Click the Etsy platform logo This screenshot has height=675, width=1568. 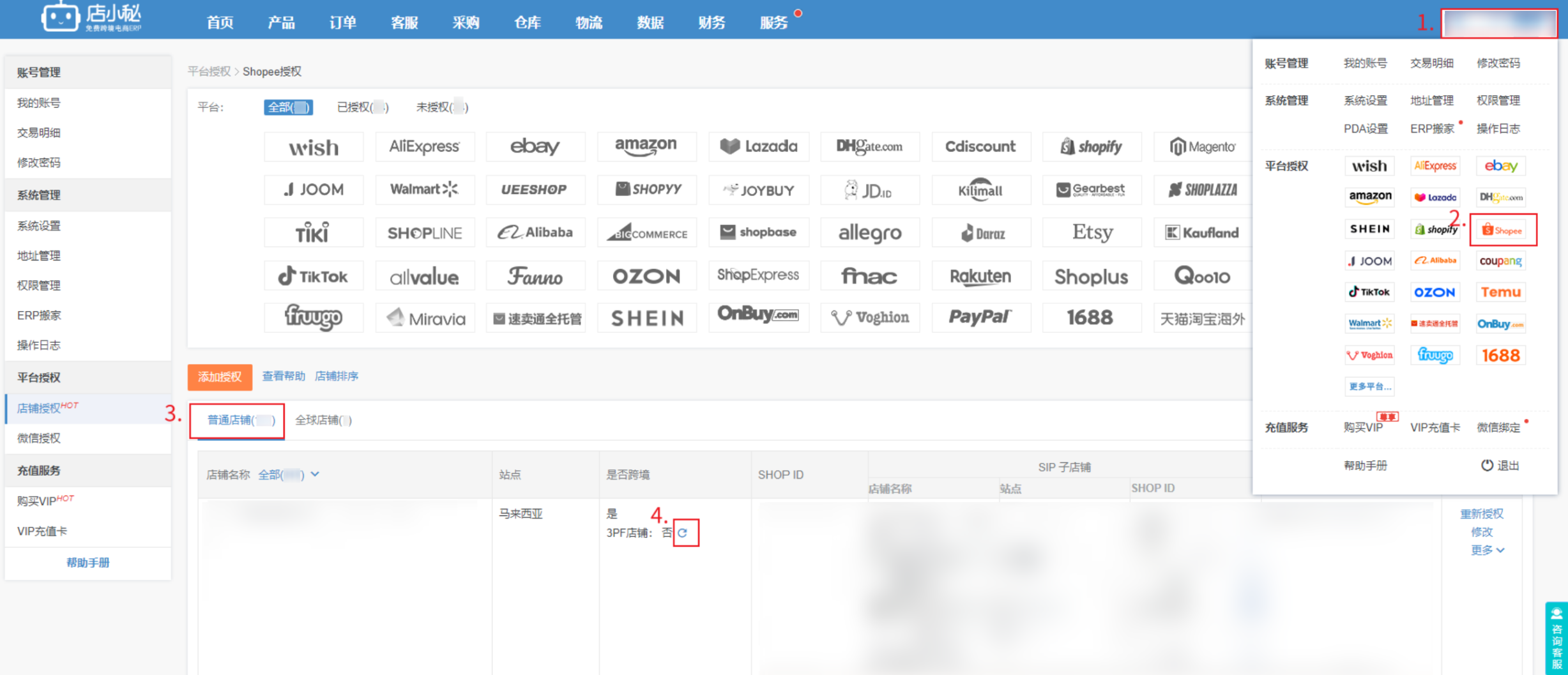pos(1092,232)
